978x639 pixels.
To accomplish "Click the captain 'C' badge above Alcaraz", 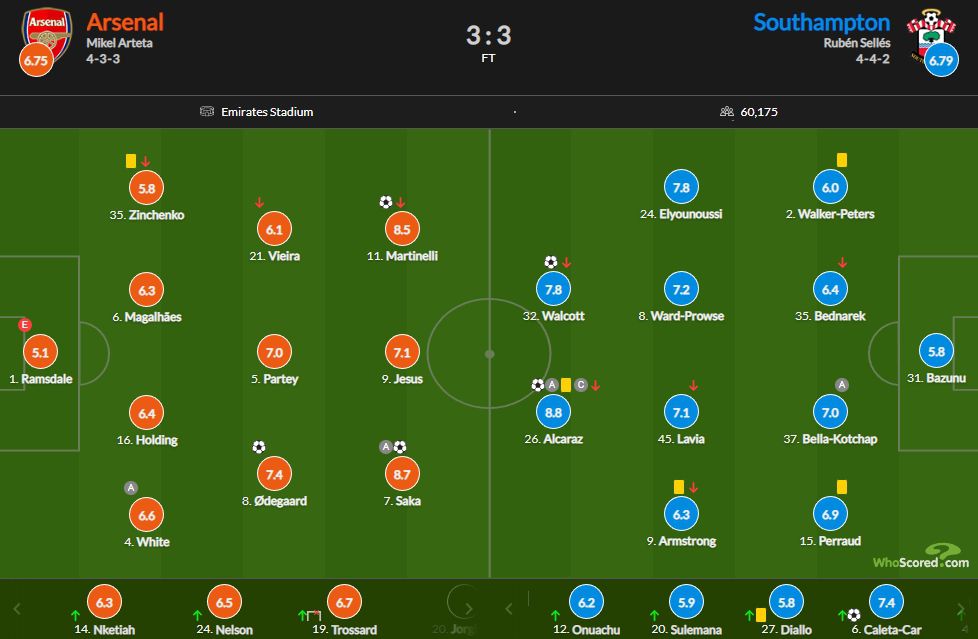I will pos(581,385).
